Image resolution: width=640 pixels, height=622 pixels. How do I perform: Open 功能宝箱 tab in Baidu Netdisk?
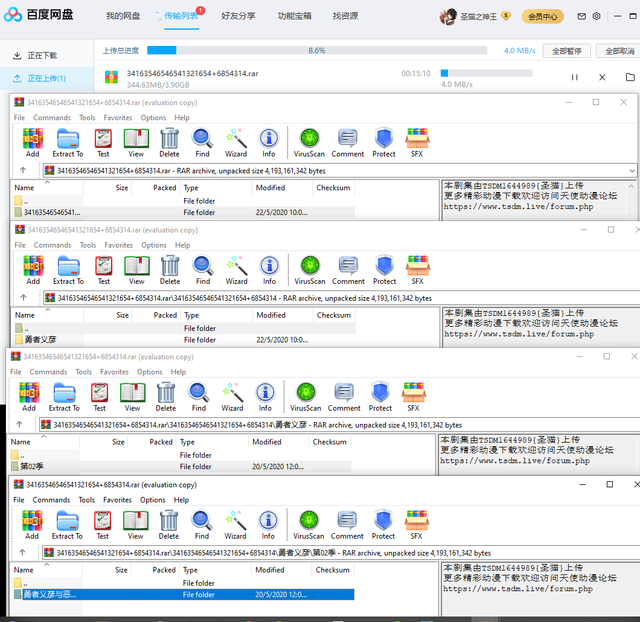click(x=294, y=16)
